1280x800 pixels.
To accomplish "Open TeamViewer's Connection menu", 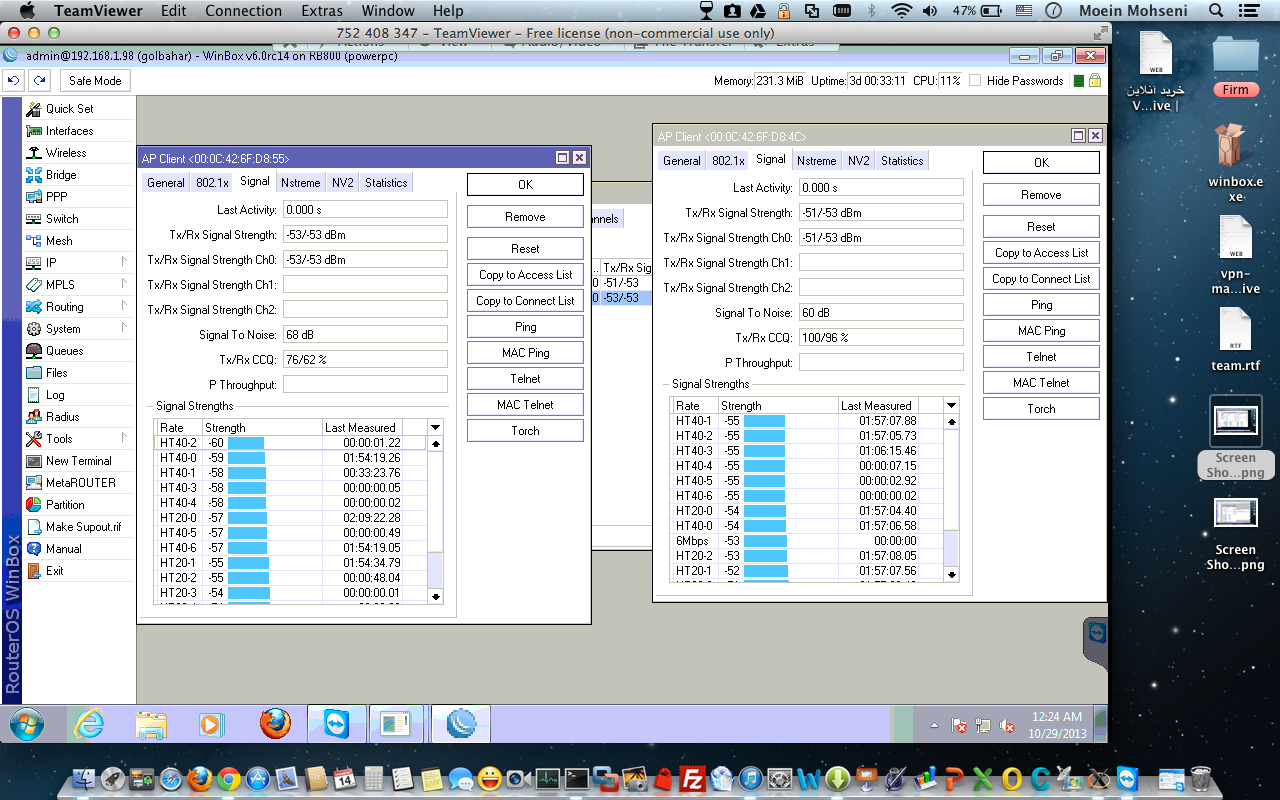I will coord(243,11).
